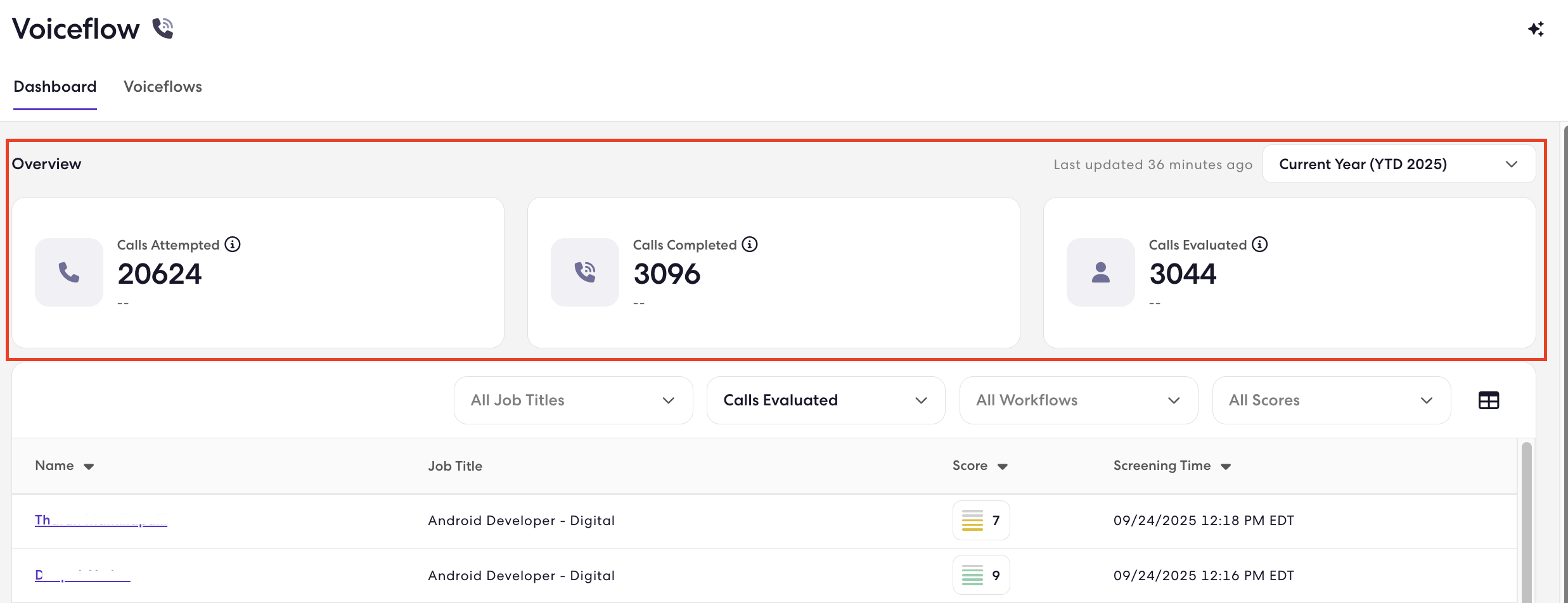Click the Calls Attempted info icon
This screenshot has height=603, width=1568.
[233, 244]
